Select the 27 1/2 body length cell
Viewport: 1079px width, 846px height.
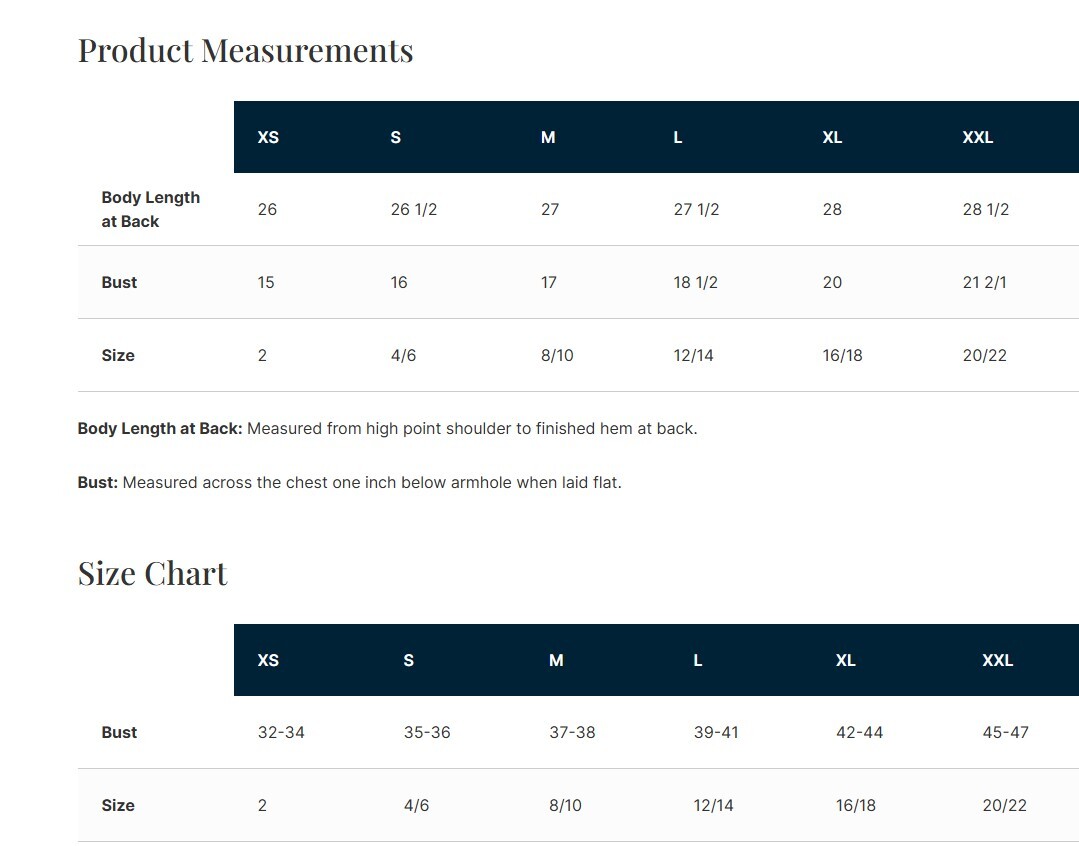click(696, 210)
